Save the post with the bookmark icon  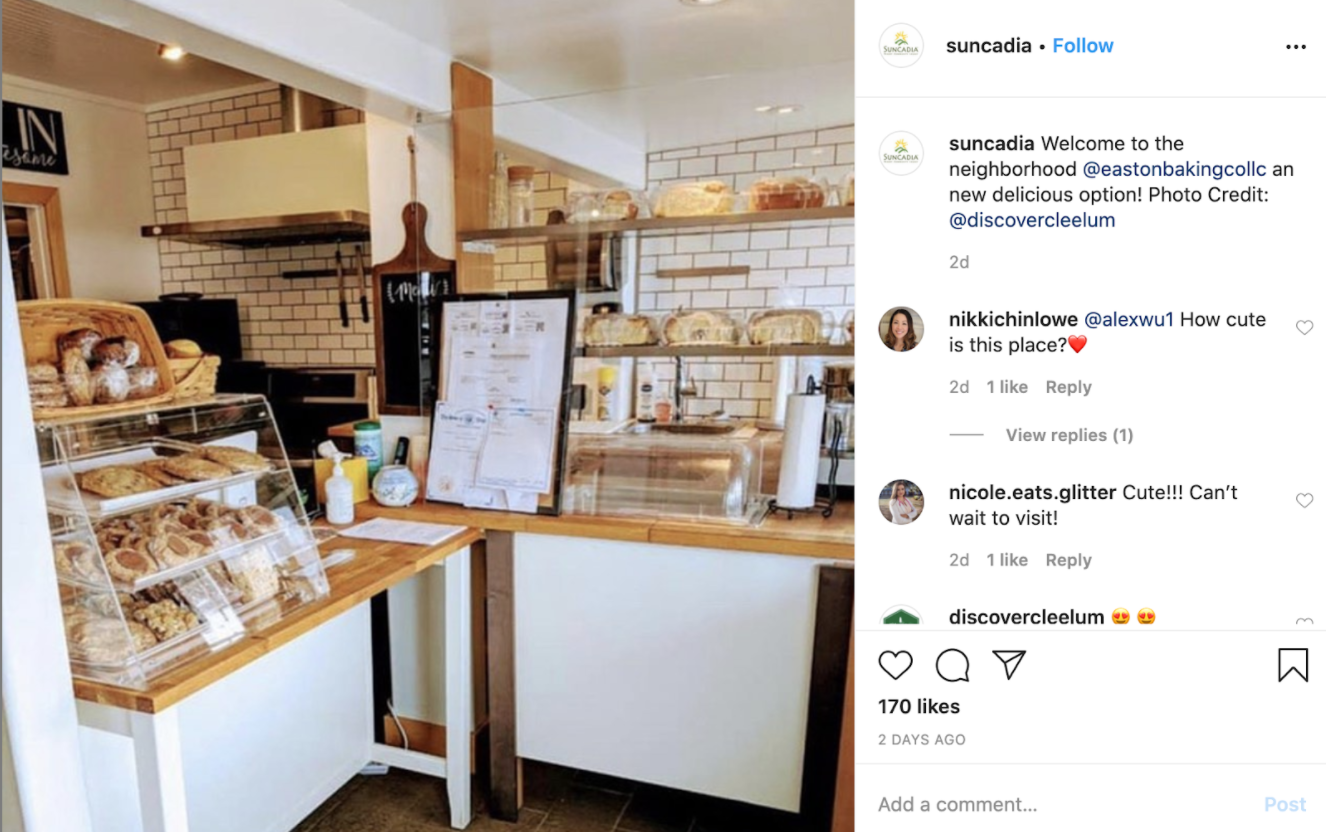[1293, 665]
